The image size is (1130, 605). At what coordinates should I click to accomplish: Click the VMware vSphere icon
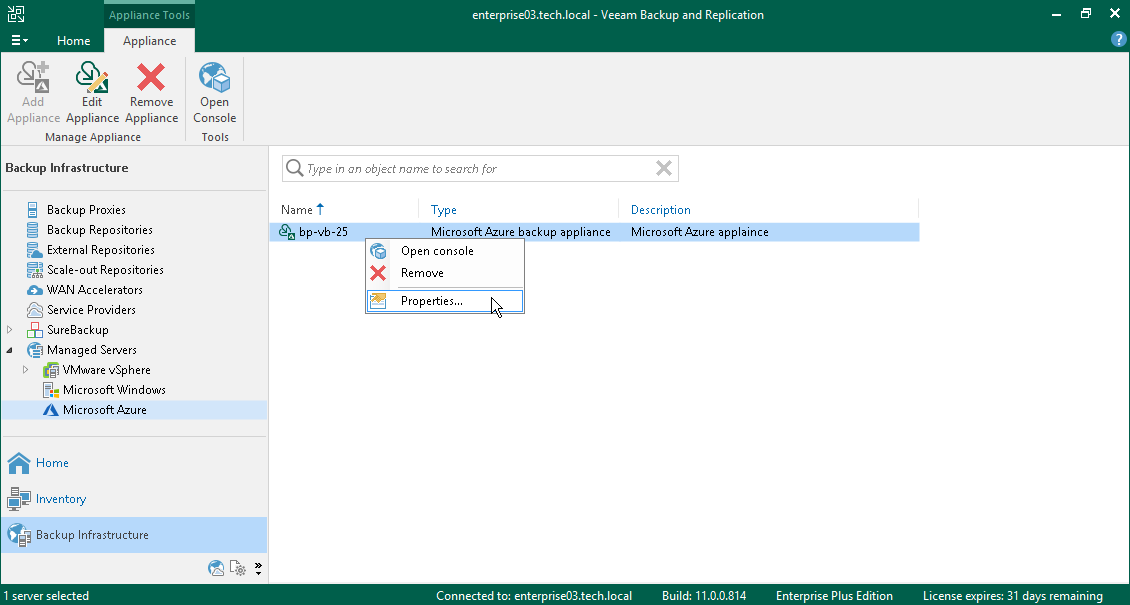(50, 370)
